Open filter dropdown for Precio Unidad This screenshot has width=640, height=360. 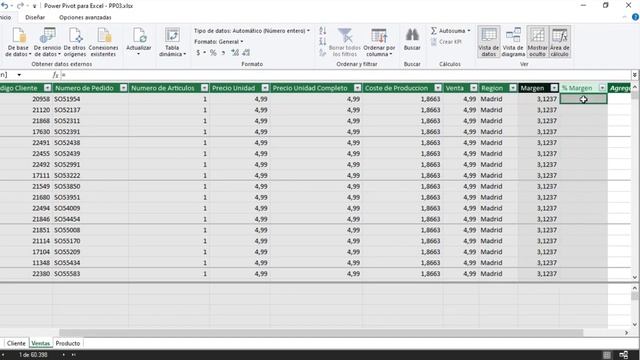coord(265,88)
